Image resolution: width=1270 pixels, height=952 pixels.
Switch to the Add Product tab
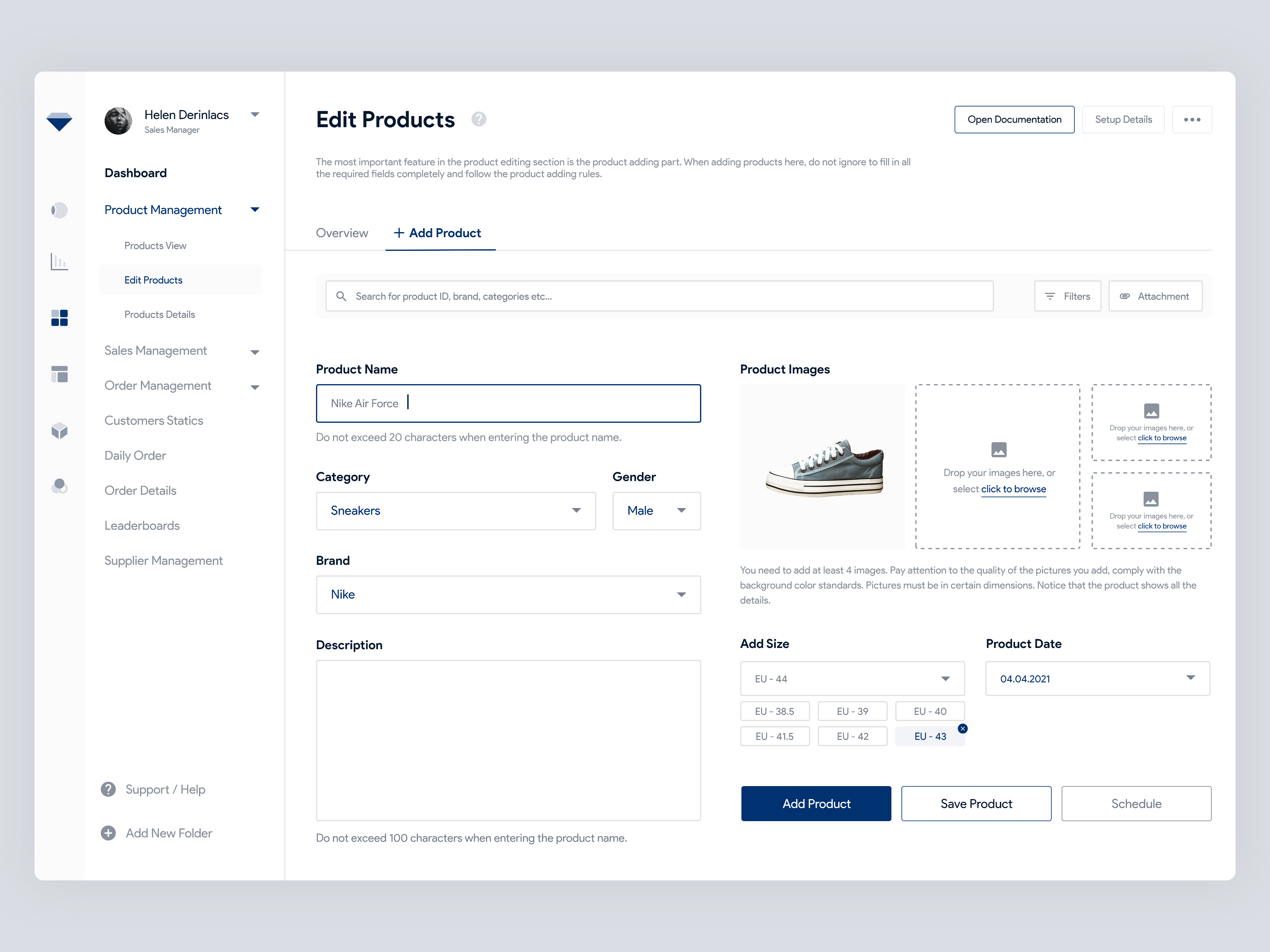[440, 233]
